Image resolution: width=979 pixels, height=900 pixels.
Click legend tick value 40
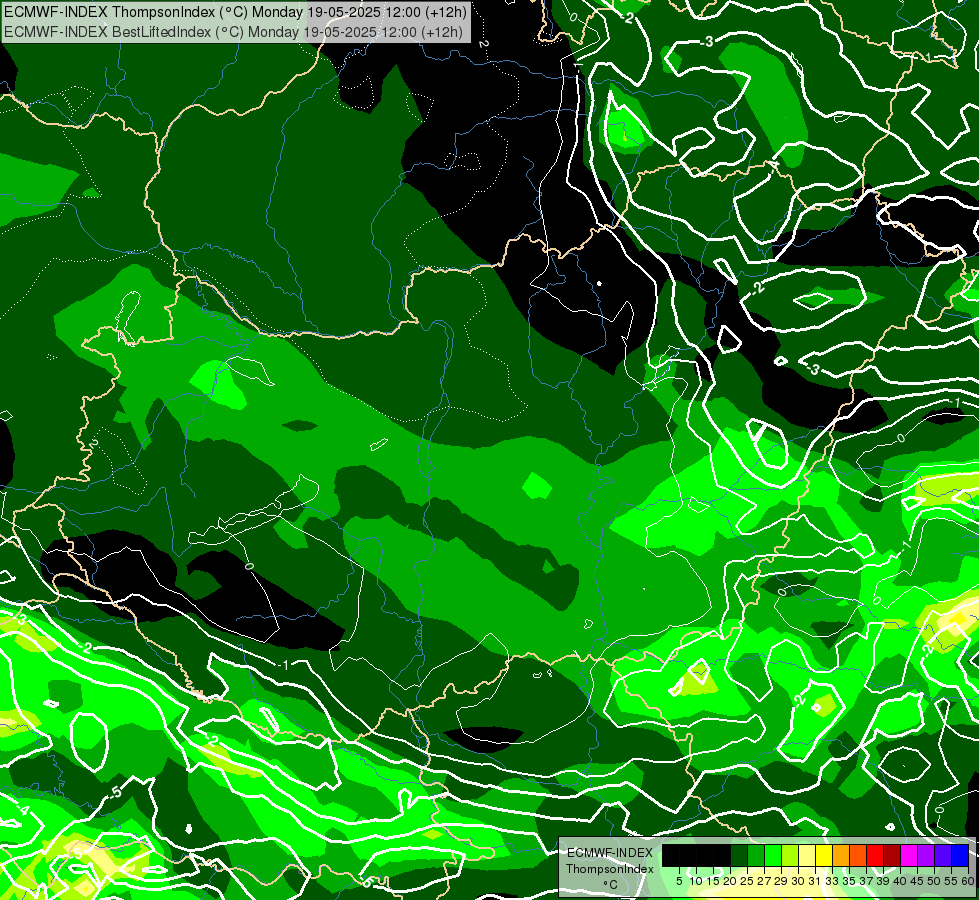coord(900,881)
